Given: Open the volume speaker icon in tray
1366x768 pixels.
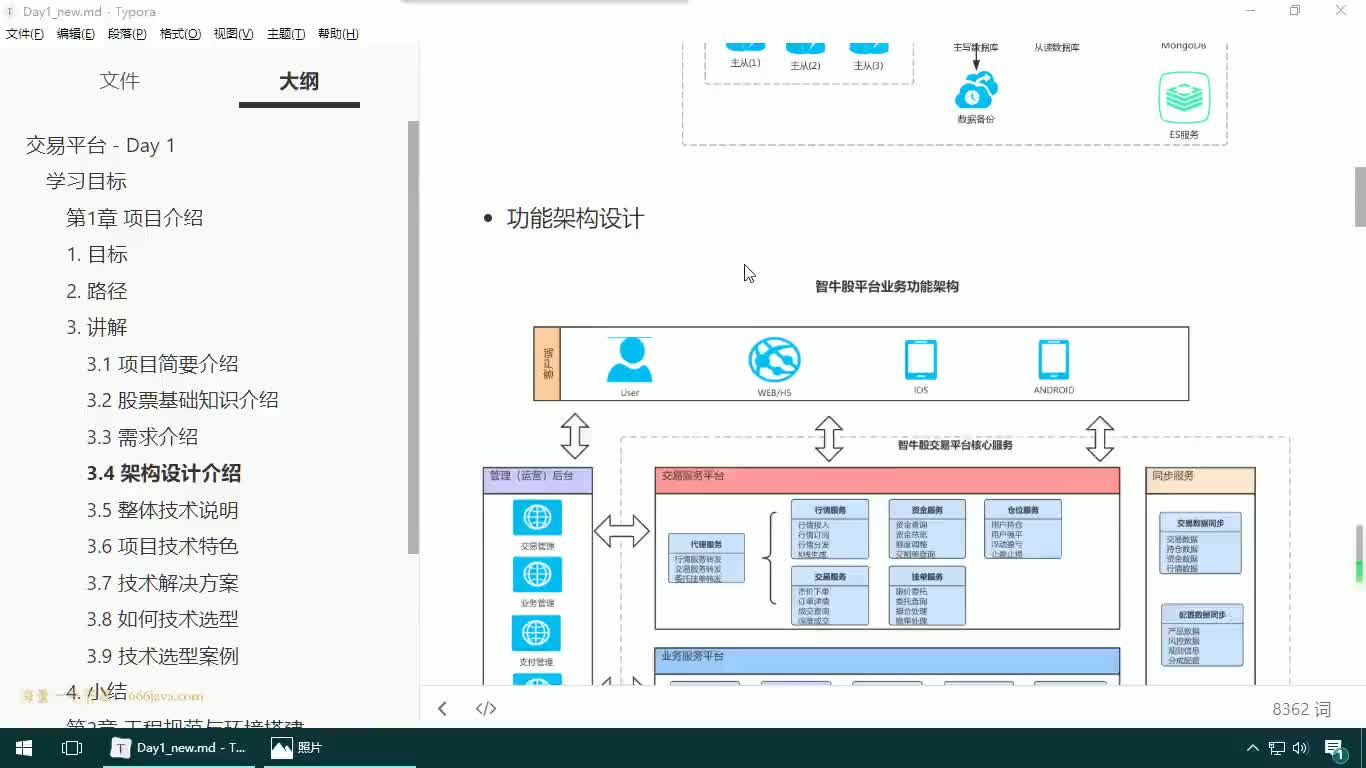Looking at the screenshot, I should pyautogui.click(x=1300, y=747).
